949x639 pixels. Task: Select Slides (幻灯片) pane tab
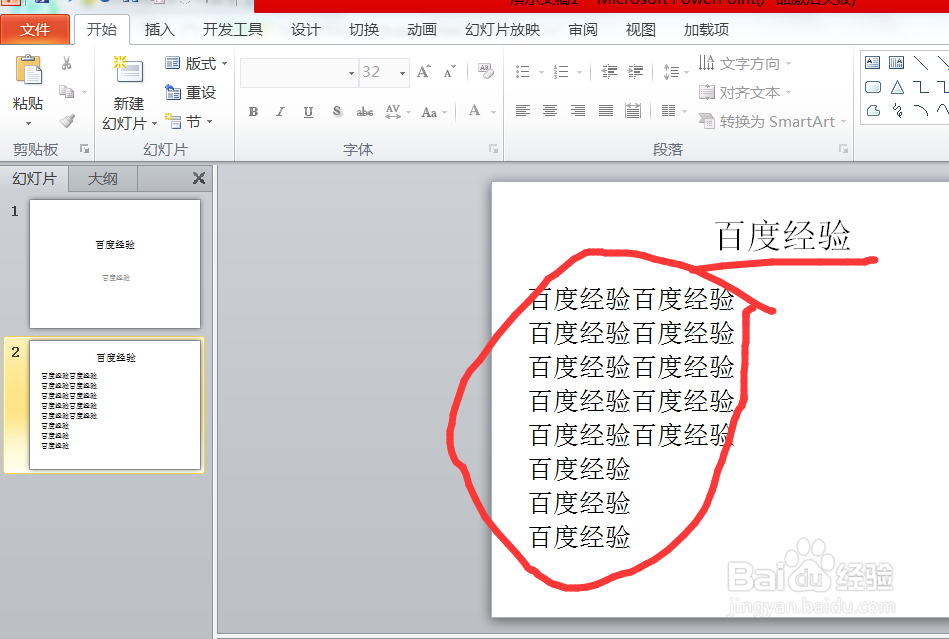(34, 179)
